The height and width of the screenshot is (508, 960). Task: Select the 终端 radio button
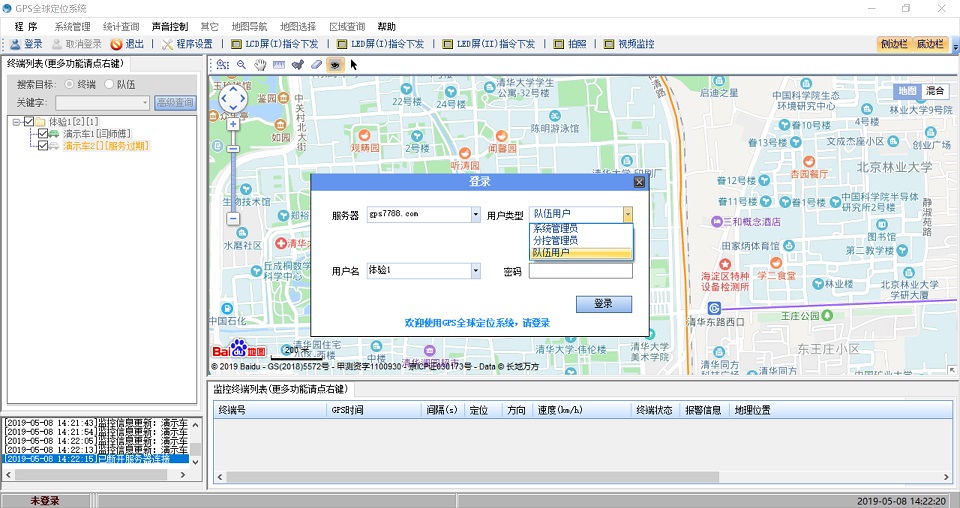[69, 84]
